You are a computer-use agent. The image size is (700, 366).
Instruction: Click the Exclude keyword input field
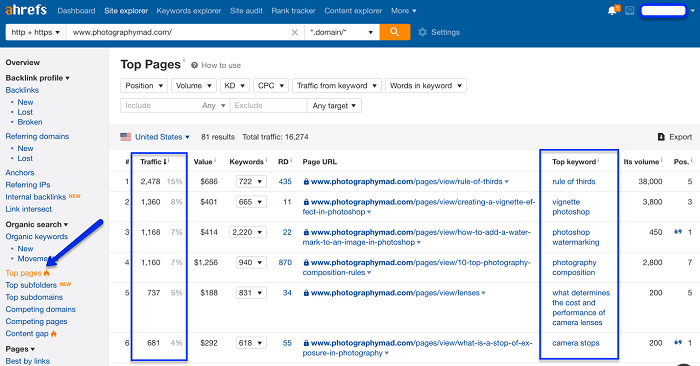click(x=268, y=106)
